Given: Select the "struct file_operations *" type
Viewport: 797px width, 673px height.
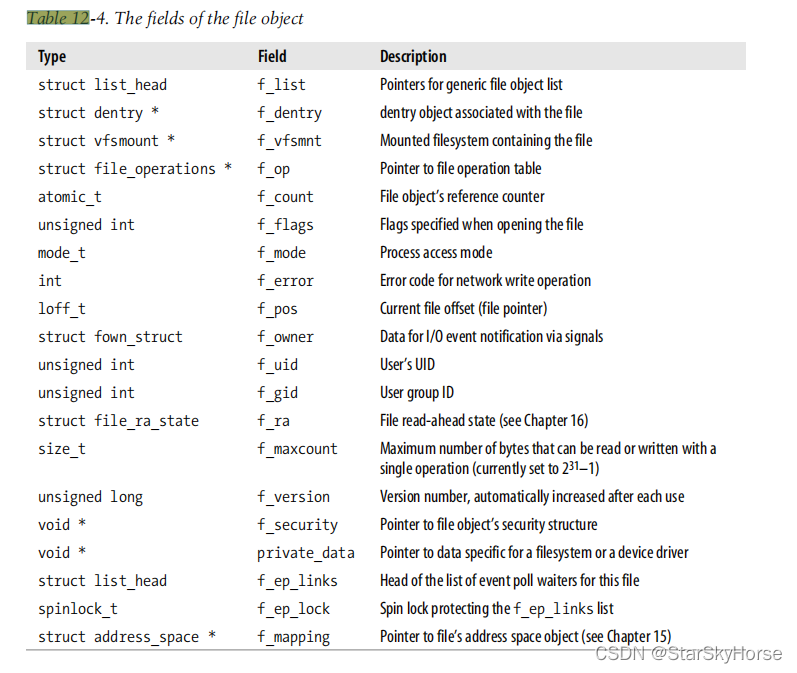Looking at the screenshot, I should pyautogui.click(x=135, y=169).
